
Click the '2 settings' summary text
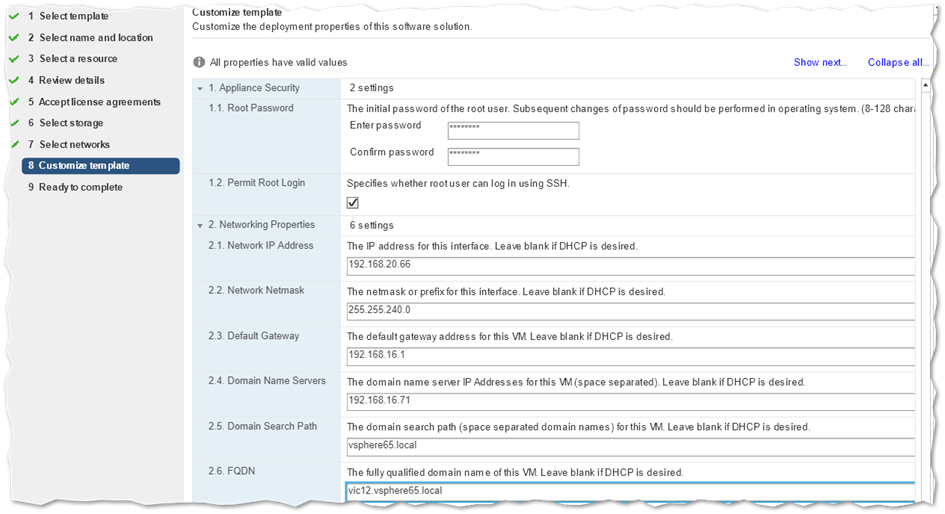tap(371, 88)
